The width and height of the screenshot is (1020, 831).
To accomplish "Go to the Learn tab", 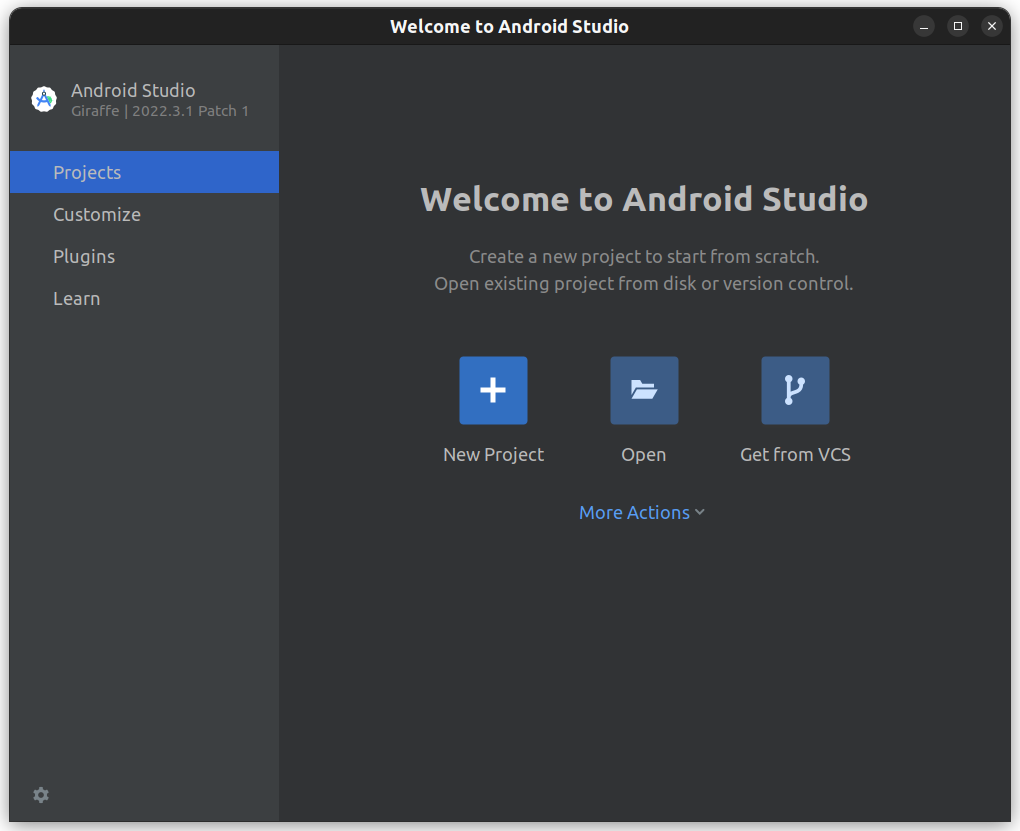I will 144,298.
